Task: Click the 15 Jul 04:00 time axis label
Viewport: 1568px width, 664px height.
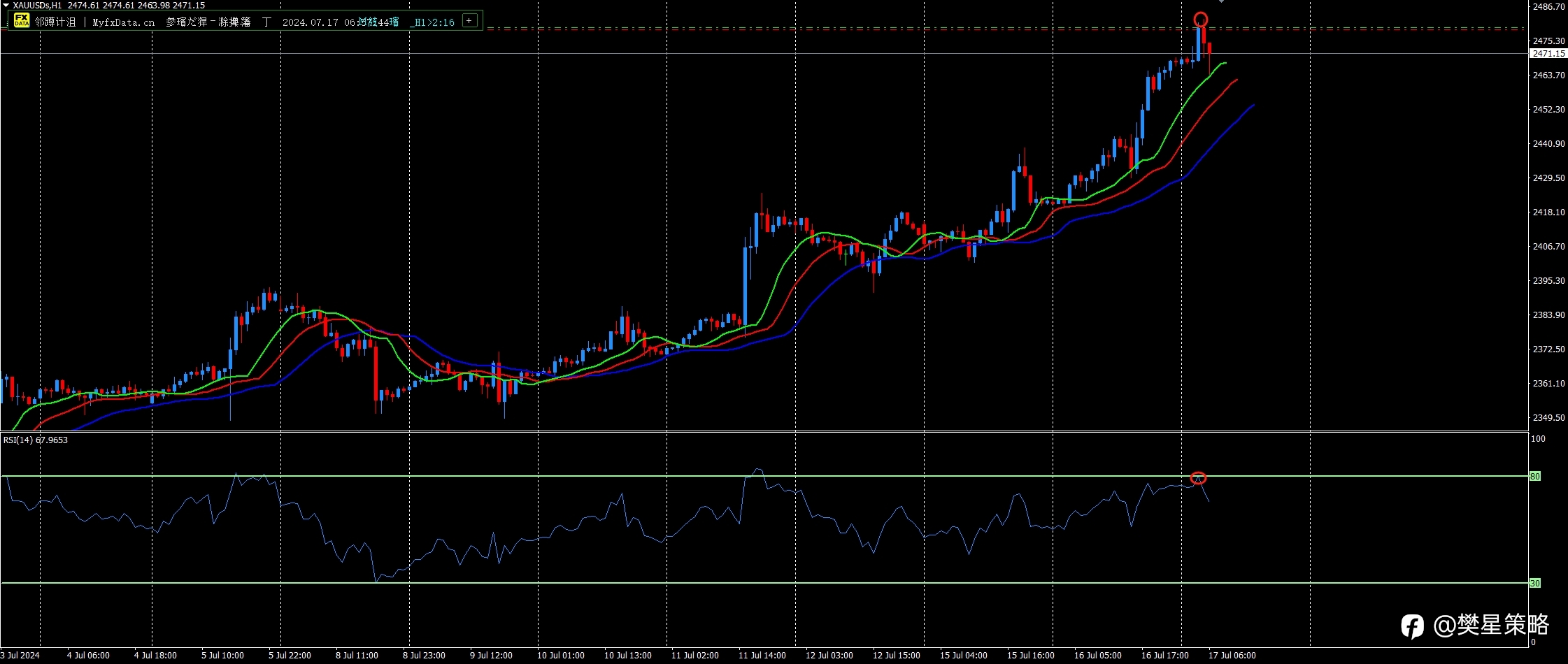Action: 964,656
